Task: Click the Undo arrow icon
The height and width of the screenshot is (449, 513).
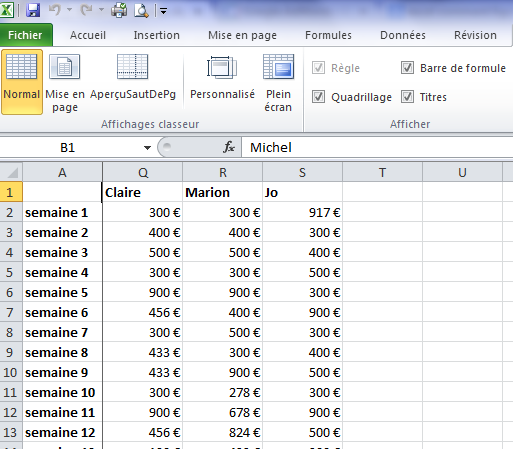Action: [x=55, y=10]
